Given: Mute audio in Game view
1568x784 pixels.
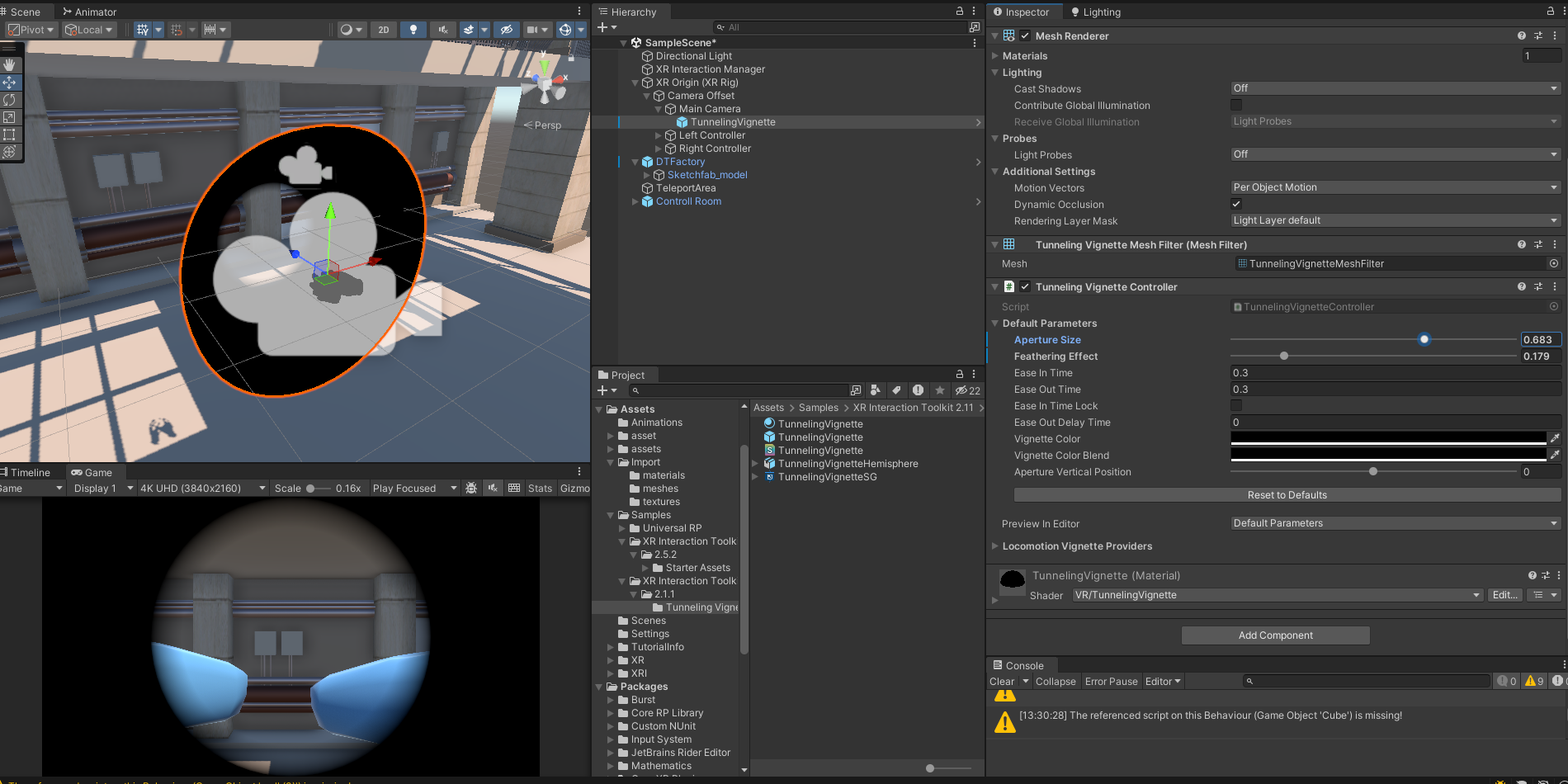Looking at the screenshot, I should pyautogui.click(x=493, y=488).
